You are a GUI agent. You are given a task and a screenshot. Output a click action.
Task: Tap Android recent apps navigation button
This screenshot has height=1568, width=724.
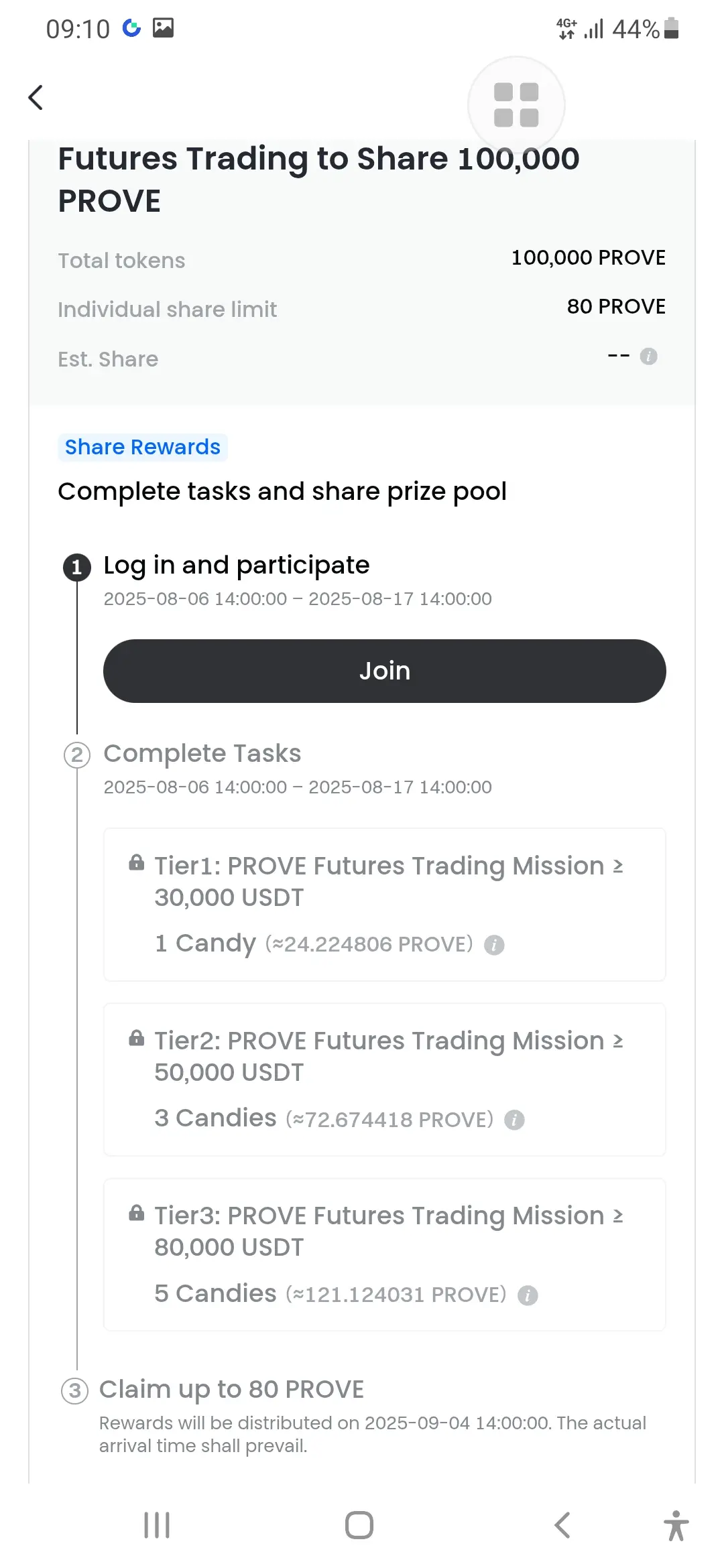pyautogui.click(x=157, y=1525)
